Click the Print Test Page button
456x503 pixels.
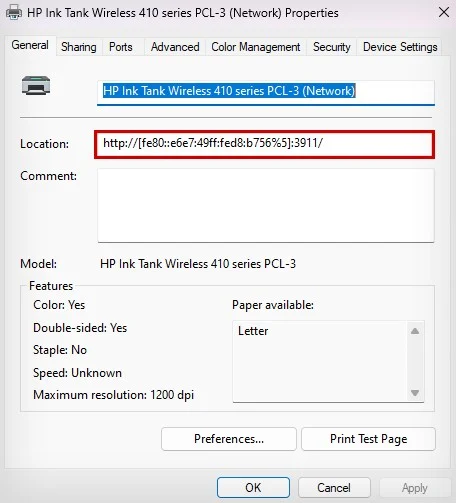click(x=368, y=439)
